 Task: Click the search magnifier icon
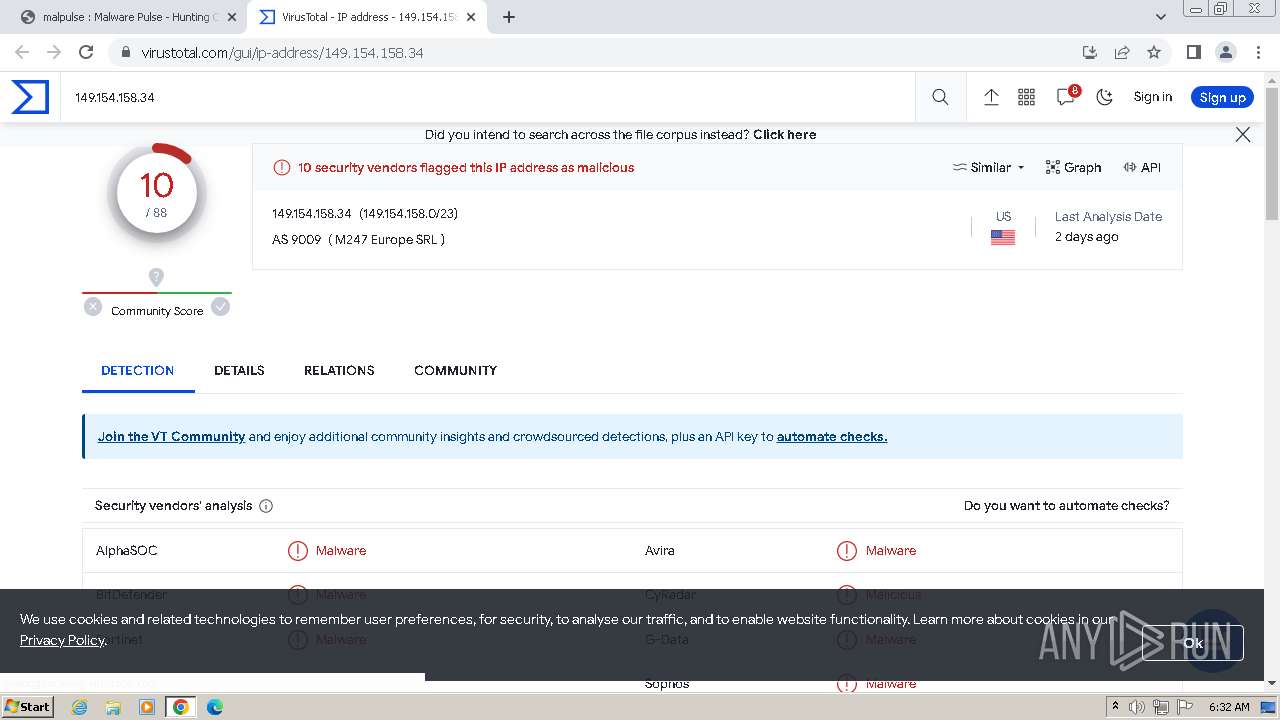click(940, 97)
